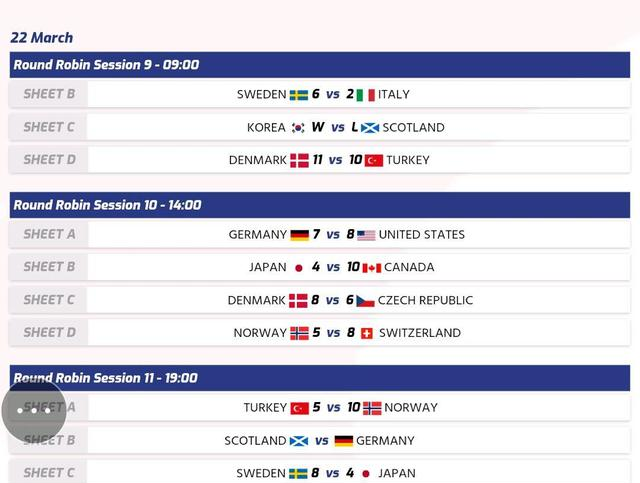Image resolution: width=640 pixels, height=483 pixels.
Task: Open the Round Robin Session 11 header
Action: coord(320,378)
